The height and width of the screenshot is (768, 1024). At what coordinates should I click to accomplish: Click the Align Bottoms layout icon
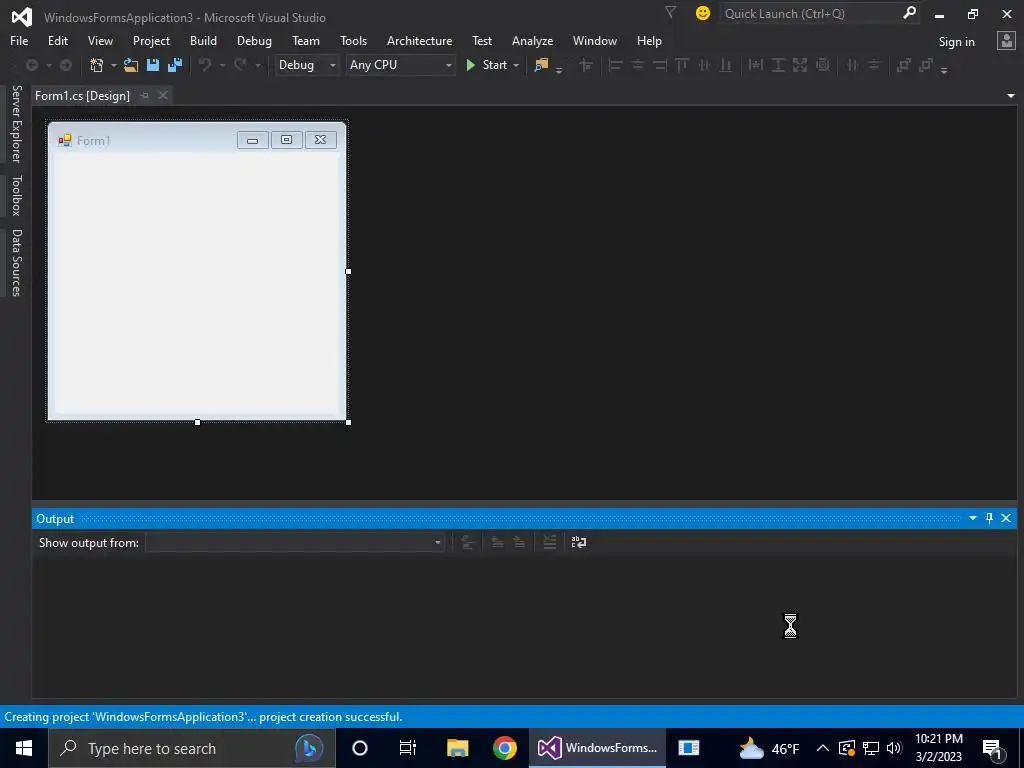pos(726,65)
